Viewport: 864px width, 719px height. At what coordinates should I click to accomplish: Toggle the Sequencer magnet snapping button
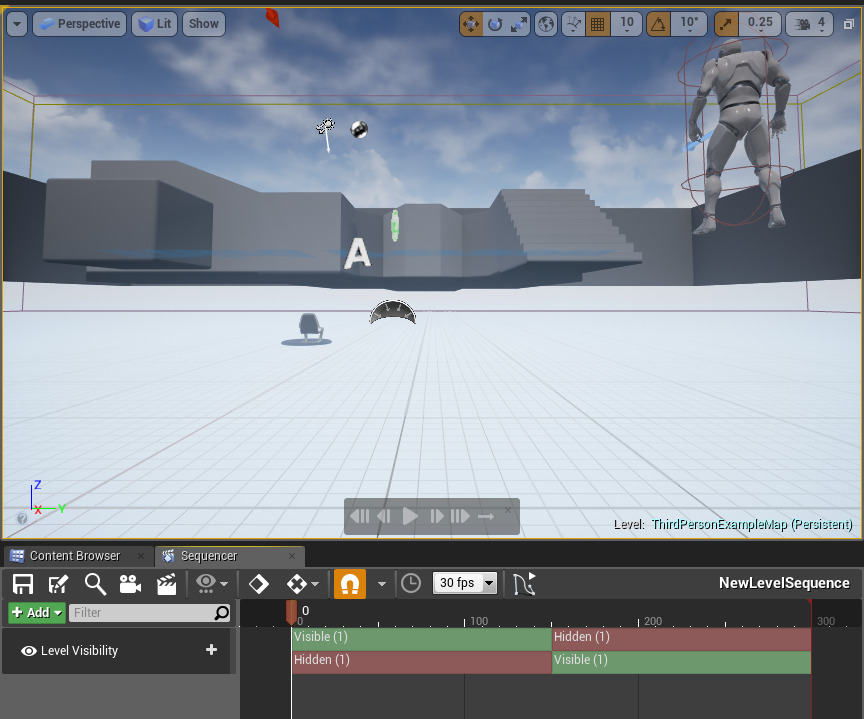point(349,584)
